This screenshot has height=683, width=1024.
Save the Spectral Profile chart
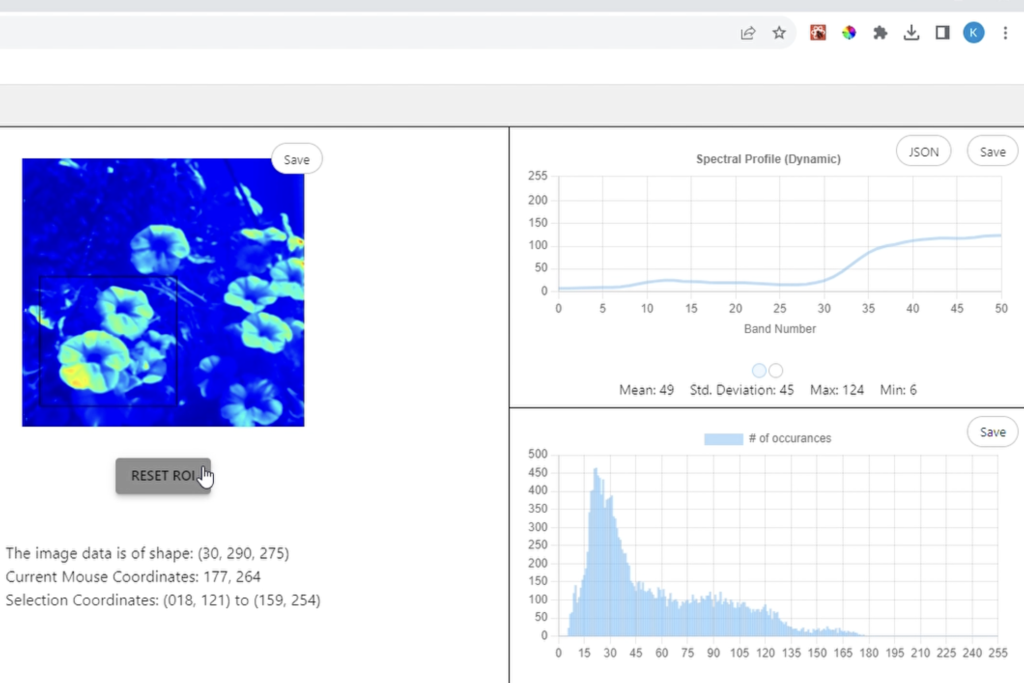(992, 152)
